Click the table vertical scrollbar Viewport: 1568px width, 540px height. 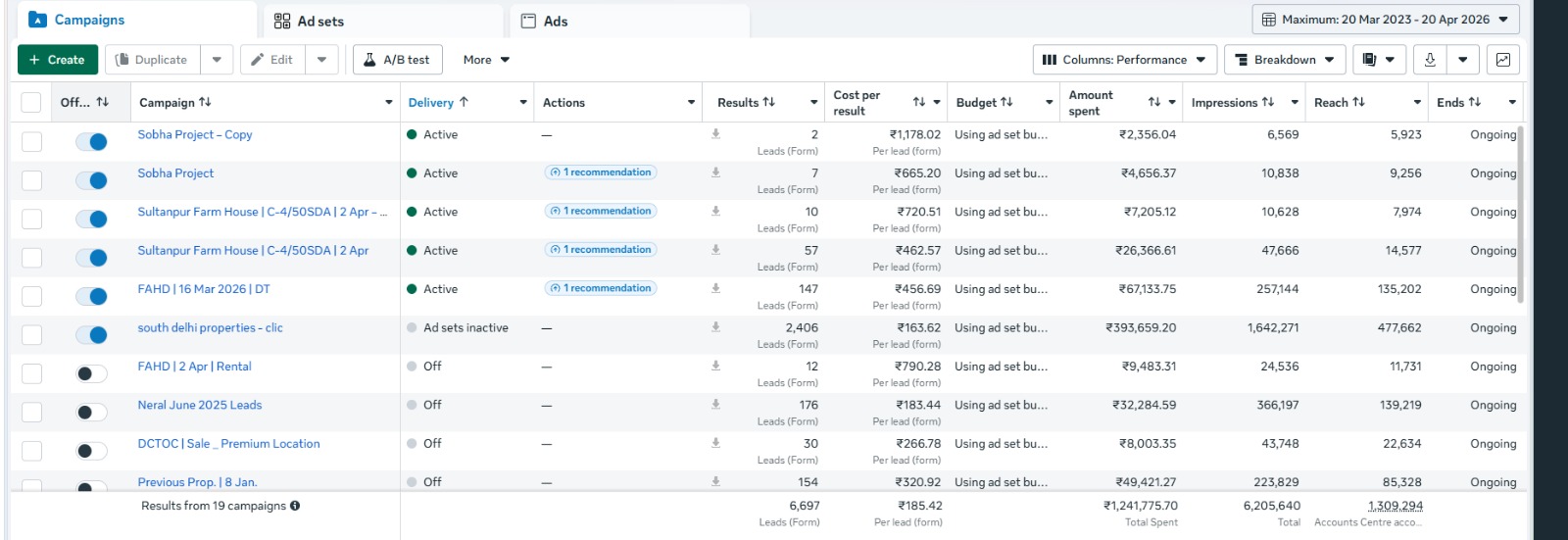(x=1521, y=215)
